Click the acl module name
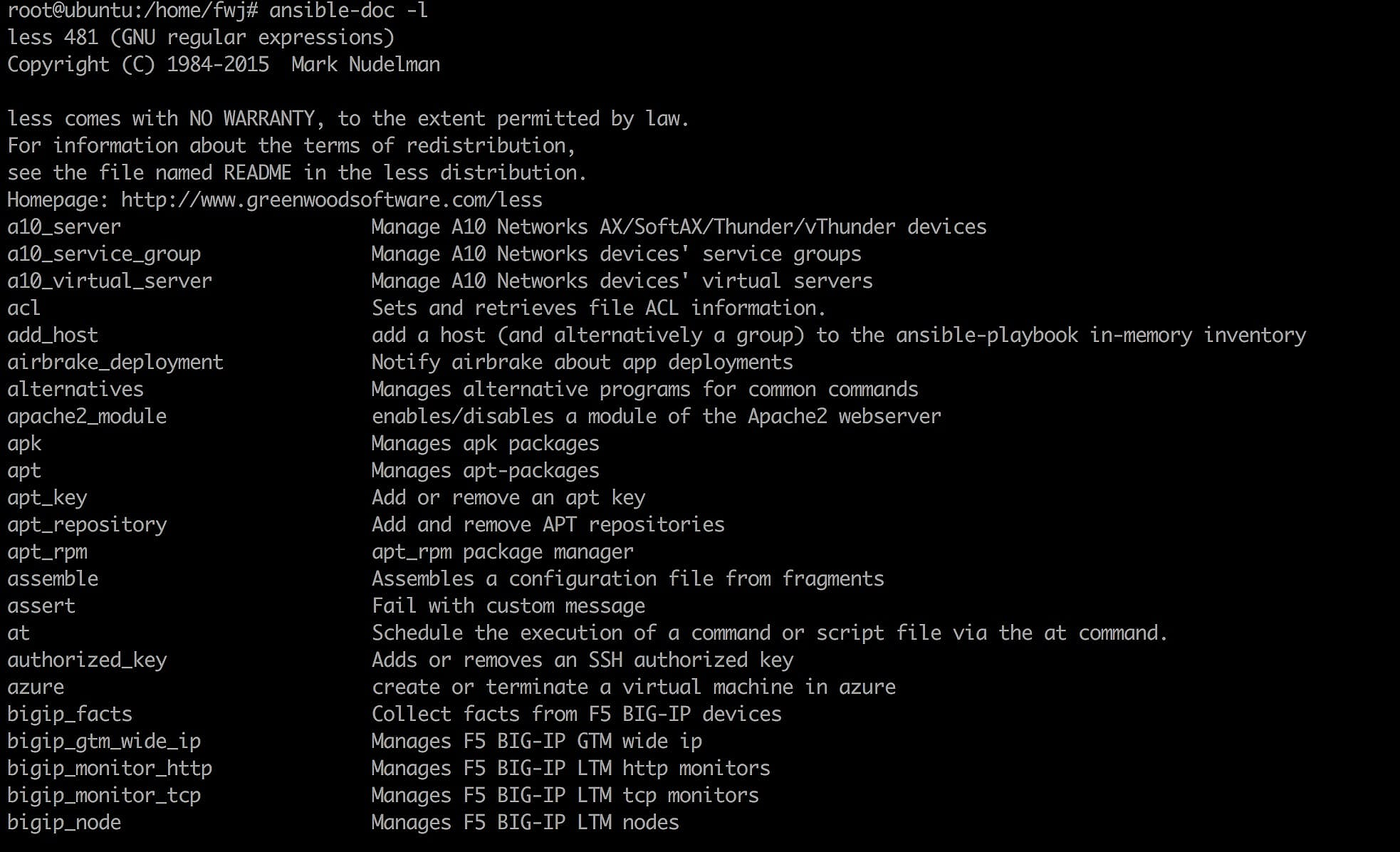Image resolution: width=1400 pixels, height=852 pixels. [x=23, y=308]
